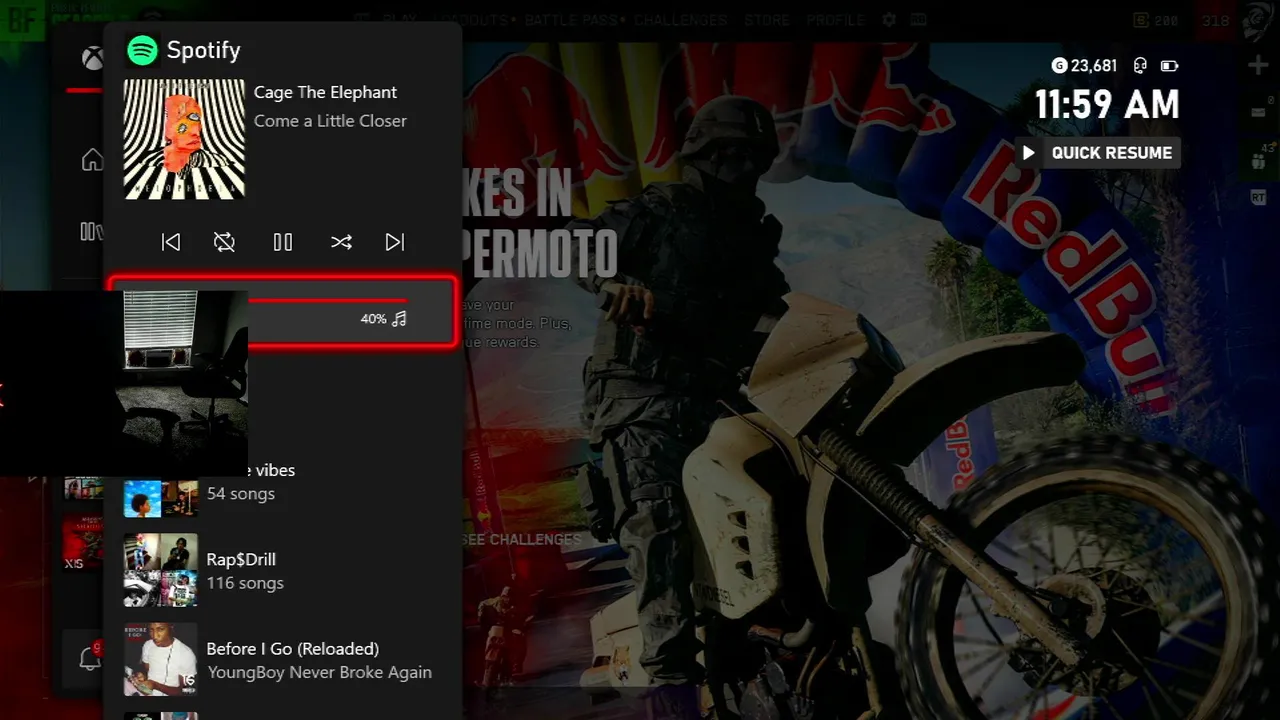Click the See Challenges link in game
The width and height of the screenshot is (1280, 720).
point(522,539)
